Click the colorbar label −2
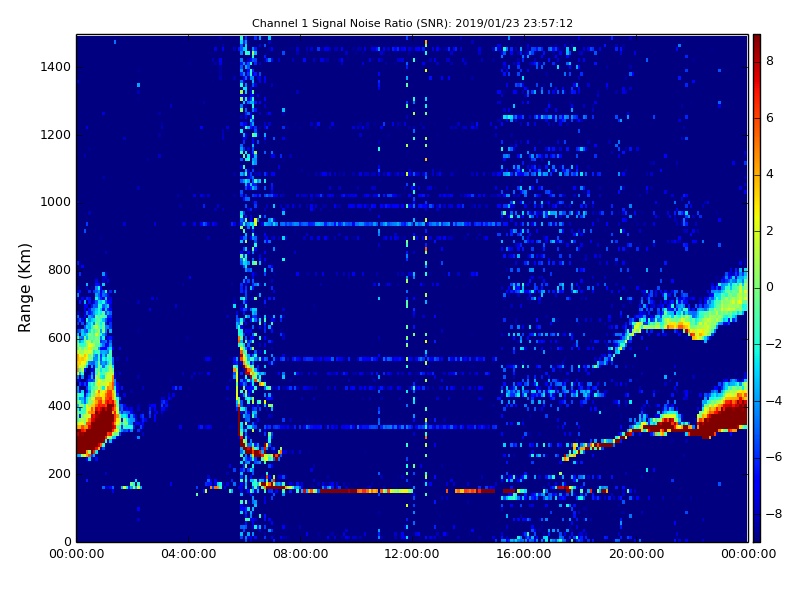 [773, 344]
